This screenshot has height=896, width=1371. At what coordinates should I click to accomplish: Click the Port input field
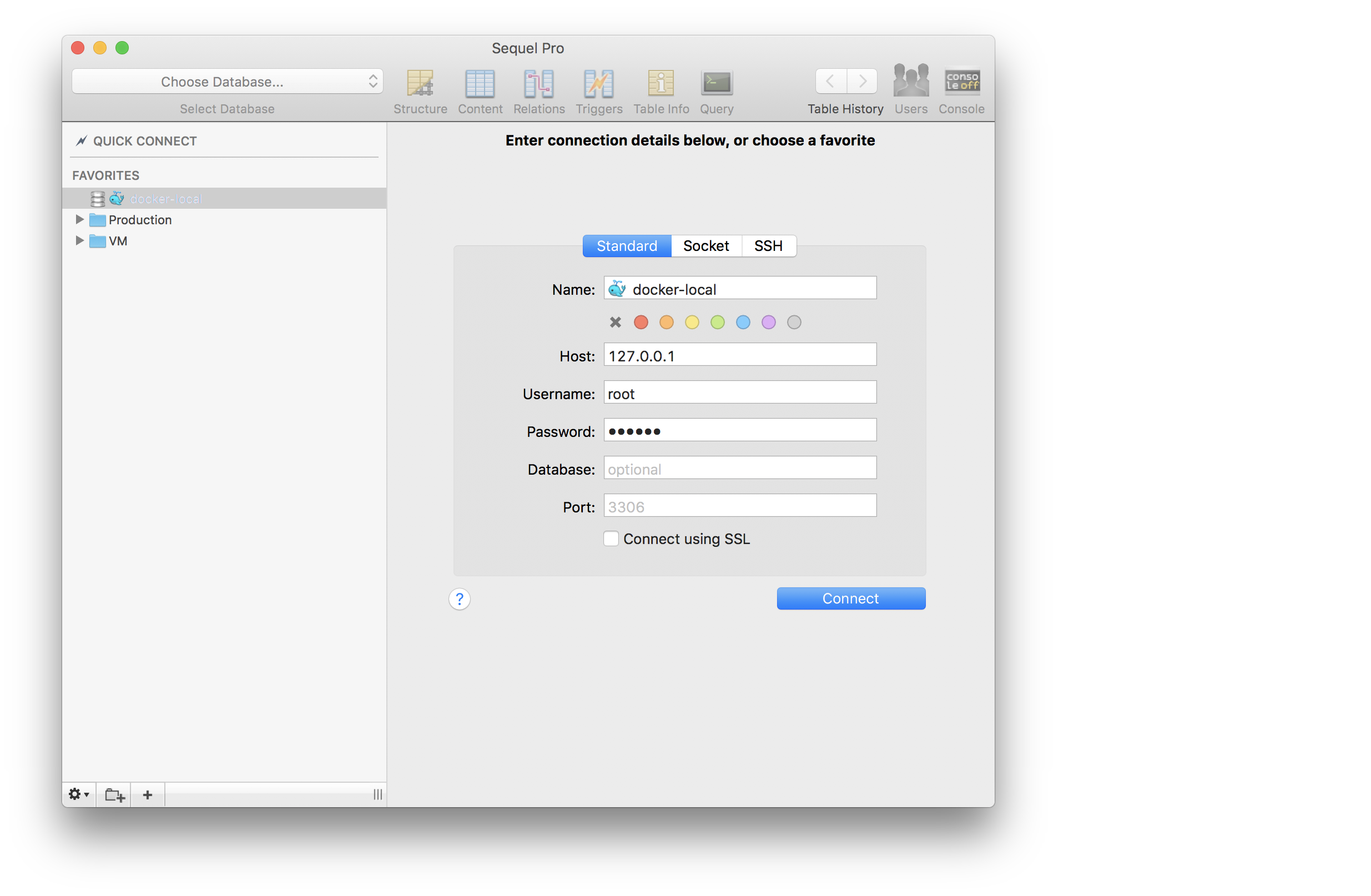740,505
